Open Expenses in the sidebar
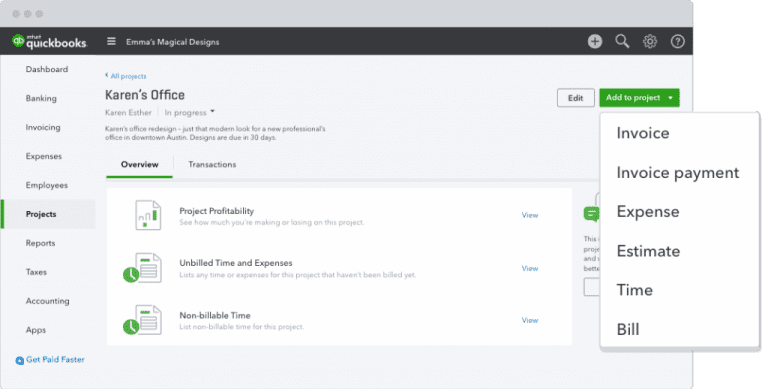This screenshot has width=768, height=389. [x=44, y=156]
